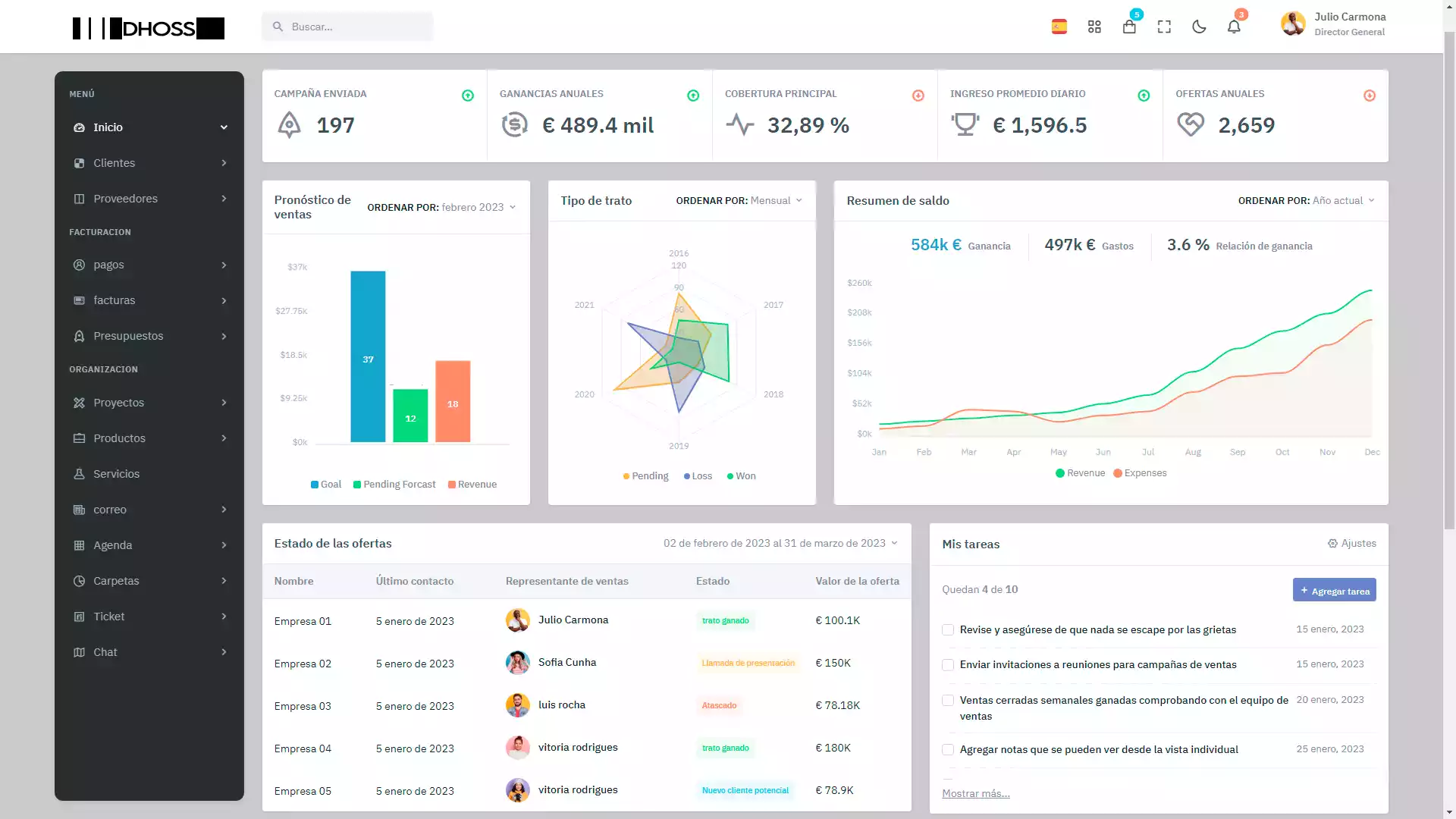Click the Spanish flag language icon
Screen dimensions: 1456x819
[1059, 27]
